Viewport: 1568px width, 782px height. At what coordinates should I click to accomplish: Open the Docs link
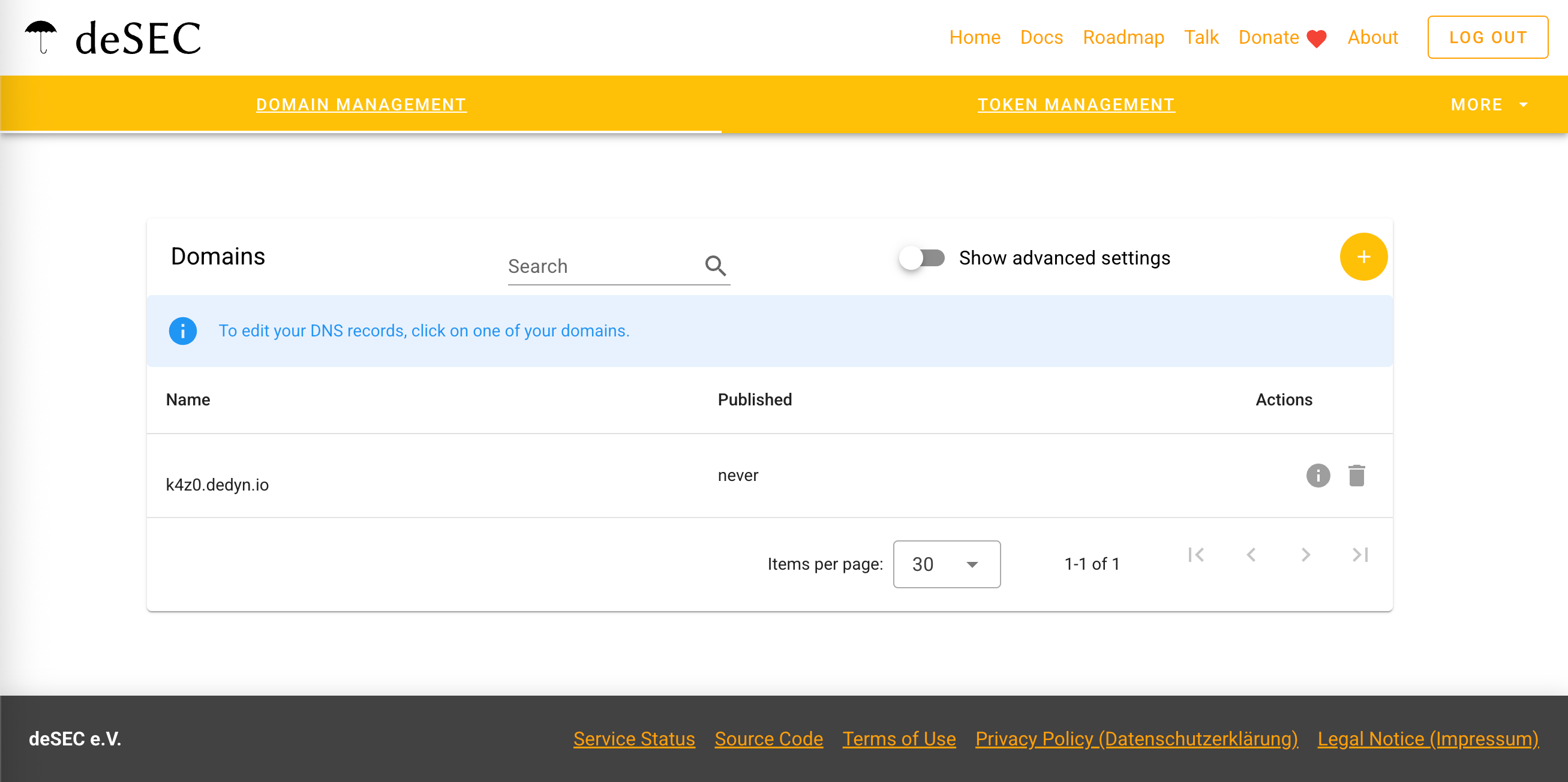[x=1041, y=37]
